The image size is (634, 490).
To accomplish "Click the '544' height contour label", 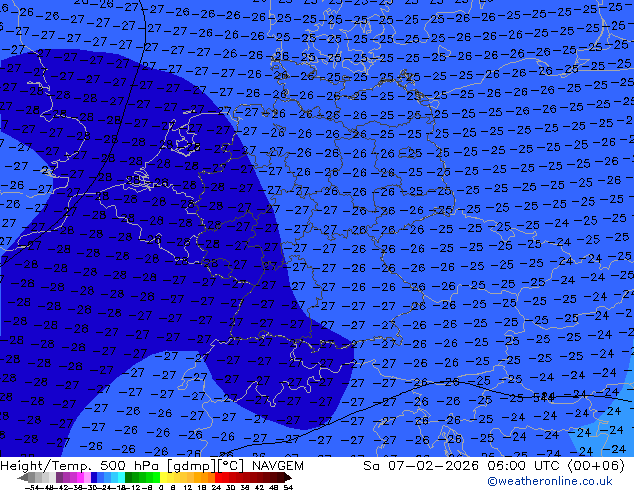I will point(543,397).
